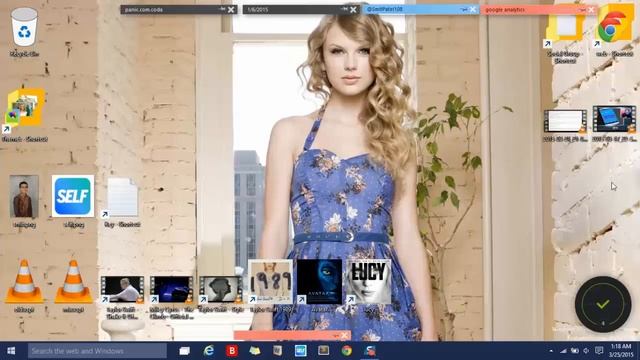Screen dimensions: 640x360
Task: Select the blank document shortcut icon
Action: click(122, 197)
